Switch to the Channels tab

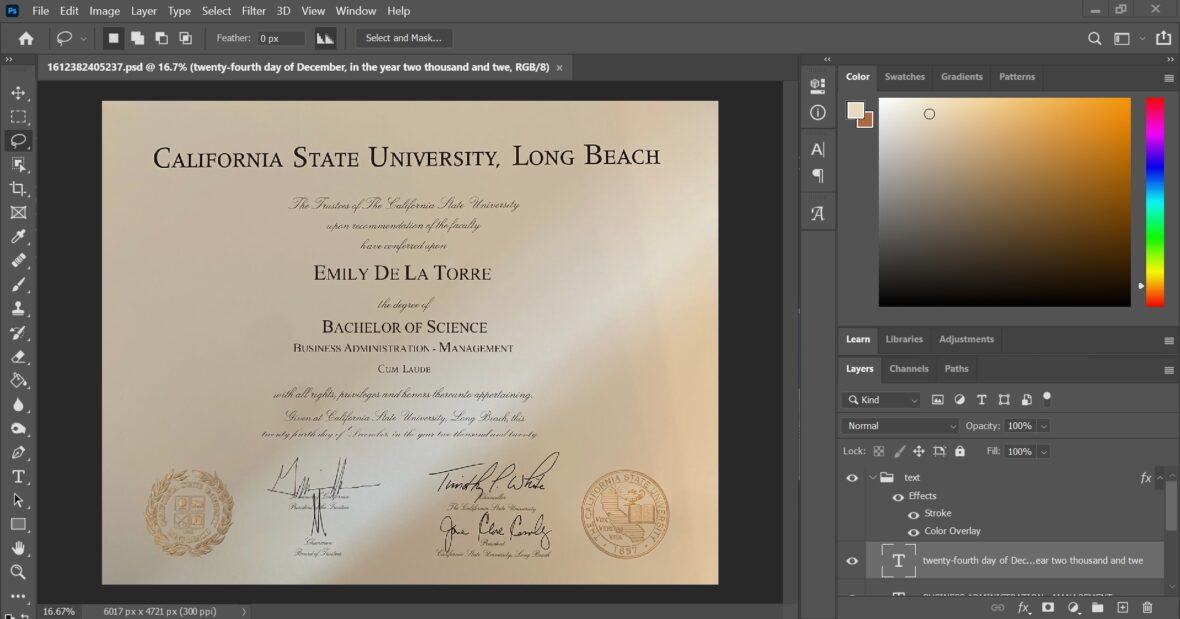pyautogui.click(x=908, y=369)
